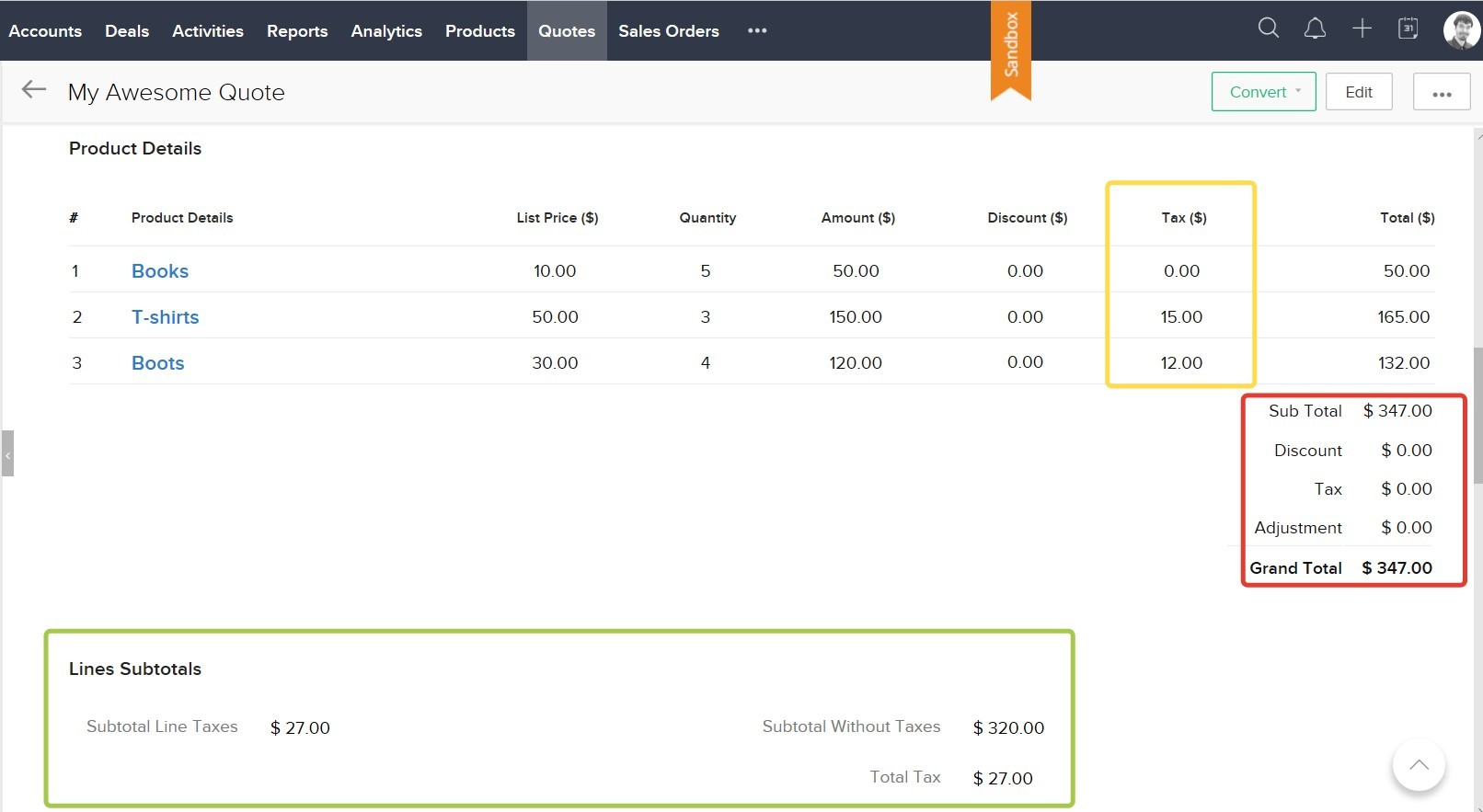Switch to the Accounts tab
The height and width of the screenshot is (812, 1483).
[45, 30]
